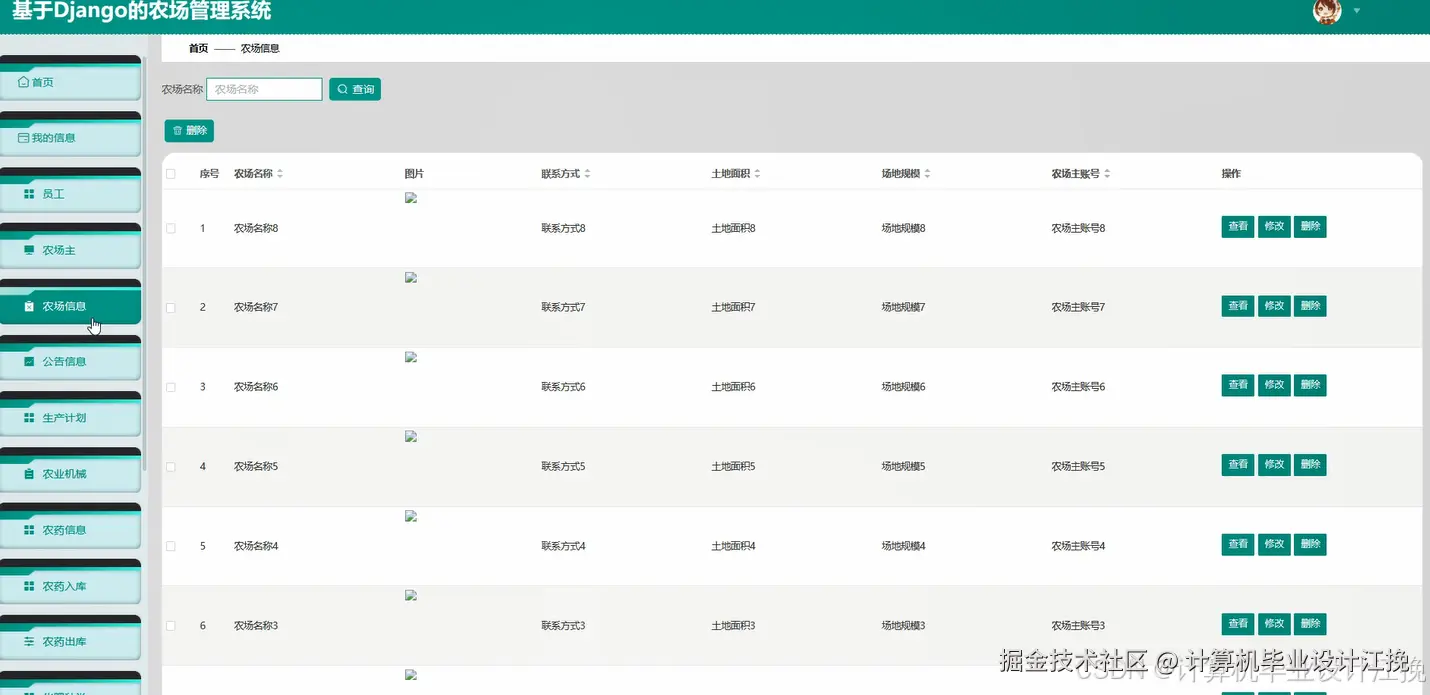Open 农场主 sidebar menu

click(x=70, y=250)
